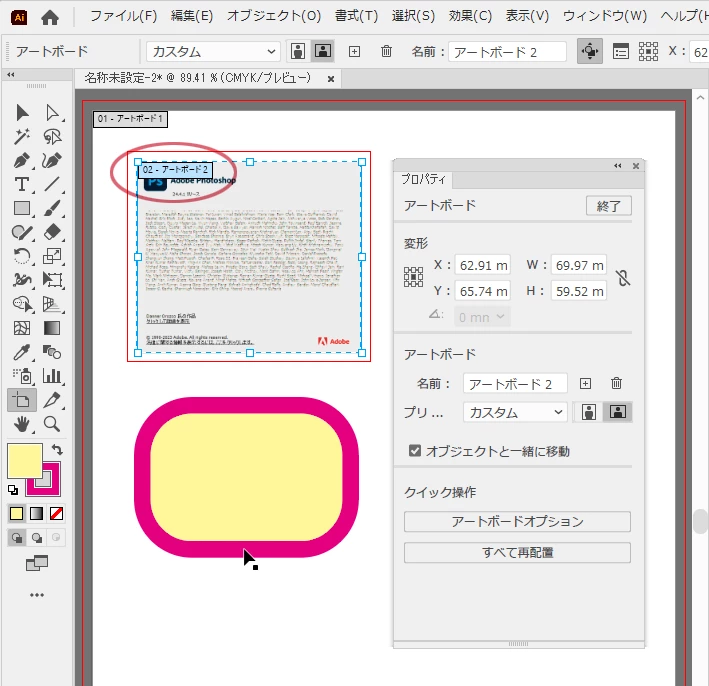Select the Hand tool

[x=22, y=424]
